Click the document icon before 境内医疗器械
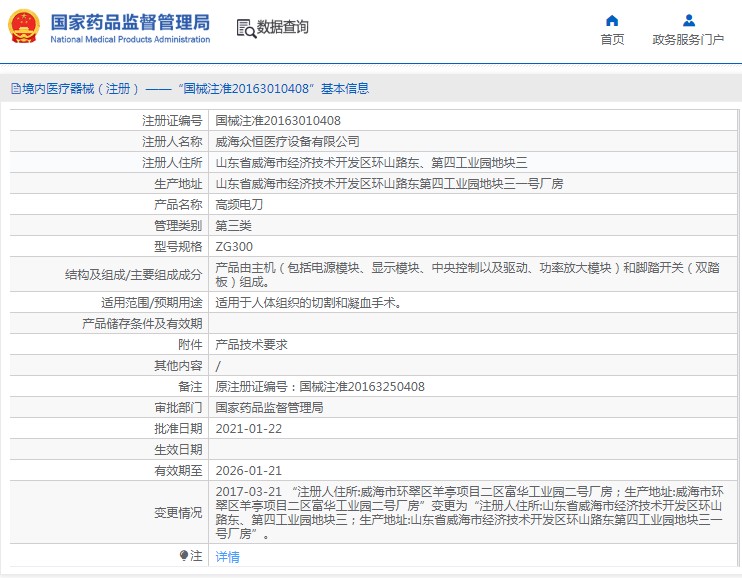The image size is (742, 578). click(15, 89)
